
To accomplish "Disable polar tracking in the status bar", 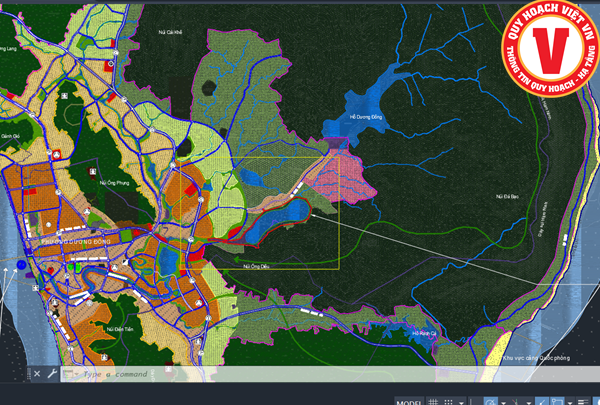I will (490, 402).
